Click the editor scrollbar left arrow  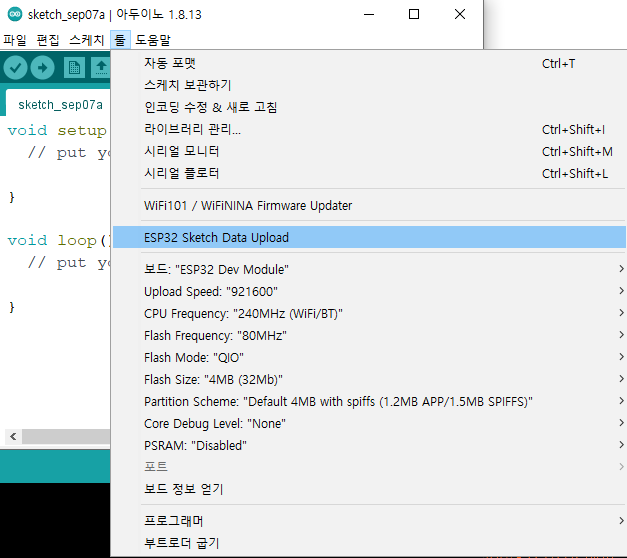tap(13, 436)
